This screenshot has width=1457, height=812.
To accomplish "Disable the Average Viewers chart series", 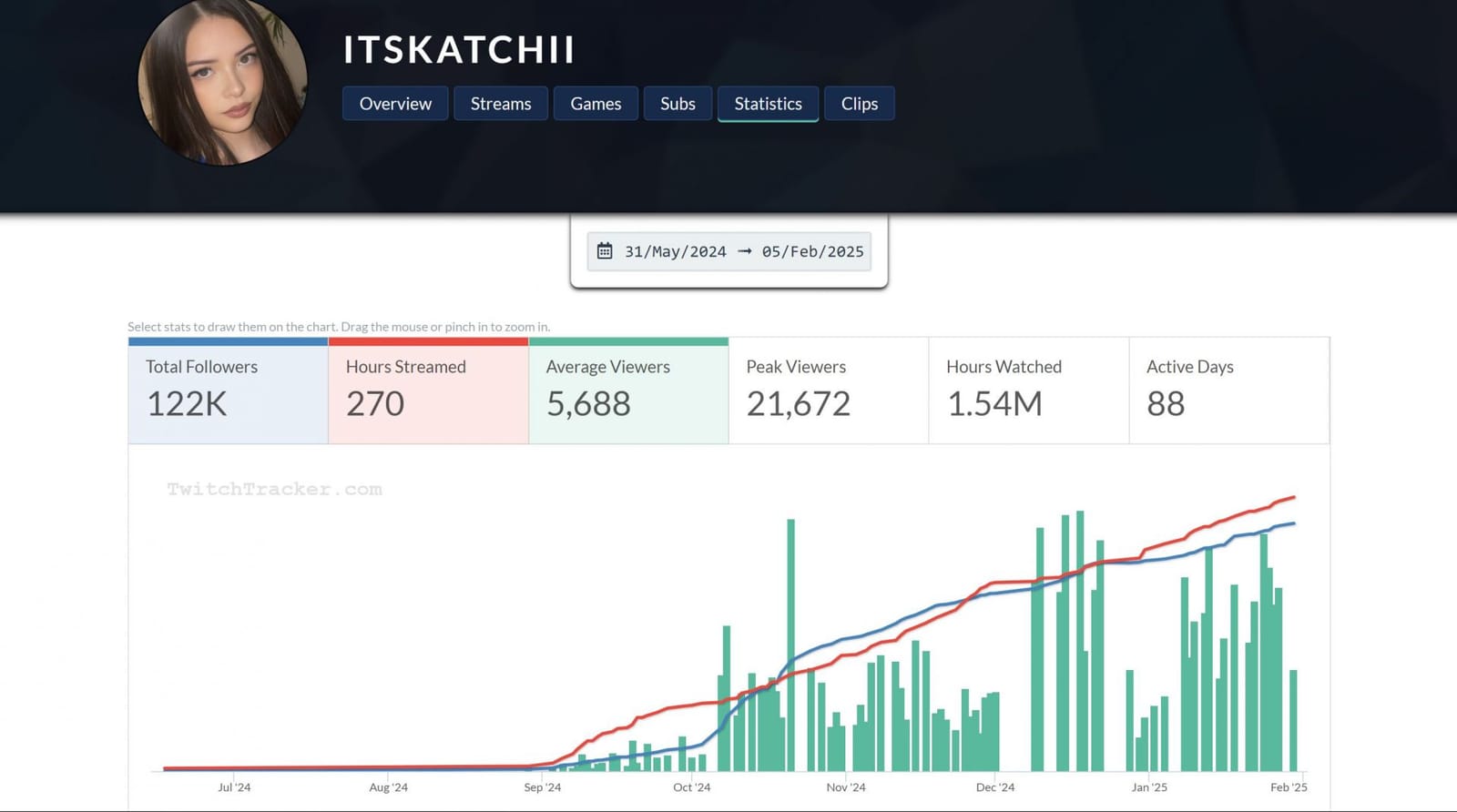I will pos(628,390).
